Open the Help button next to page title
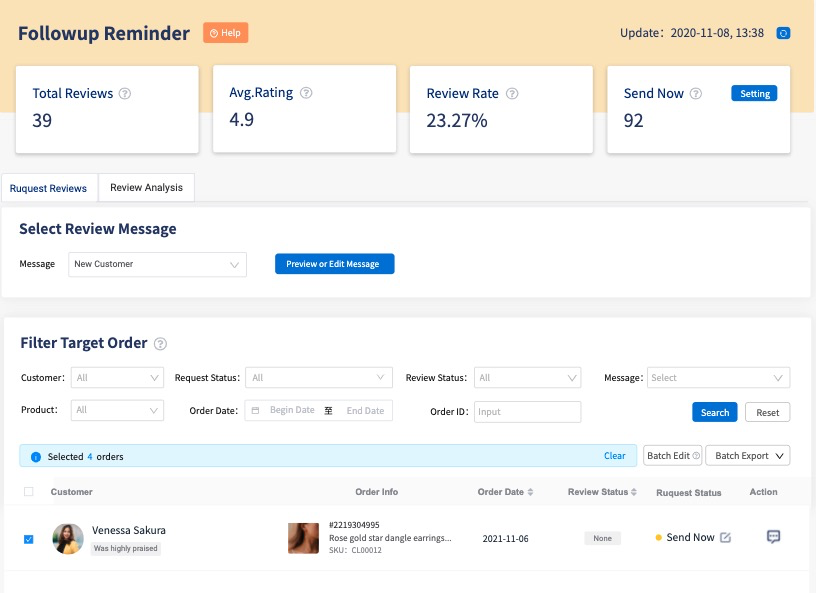Image resolution: width=816 pixels, height=593 pixels. pos(225,32)
